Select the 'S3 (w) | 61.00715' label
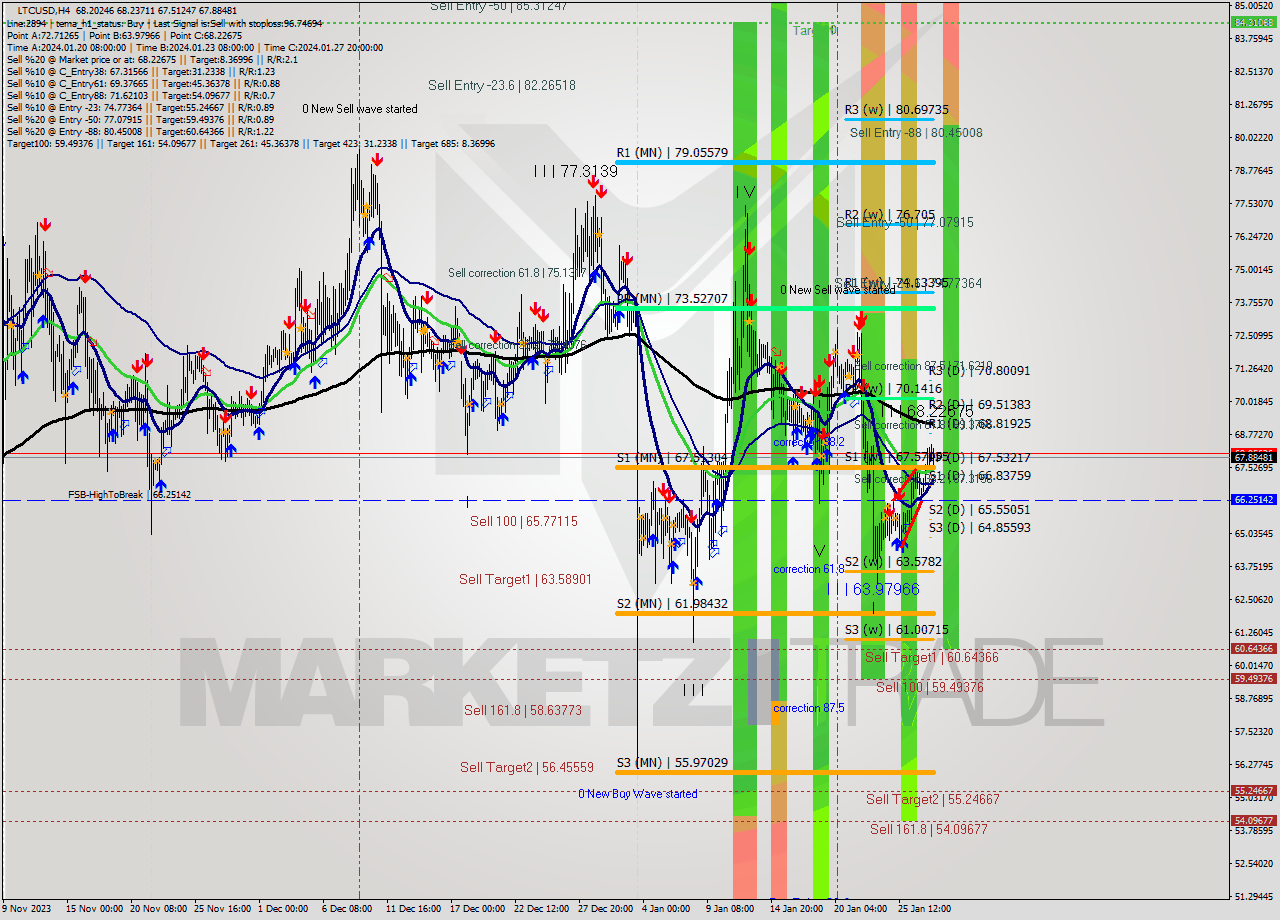 pos(896,629)
